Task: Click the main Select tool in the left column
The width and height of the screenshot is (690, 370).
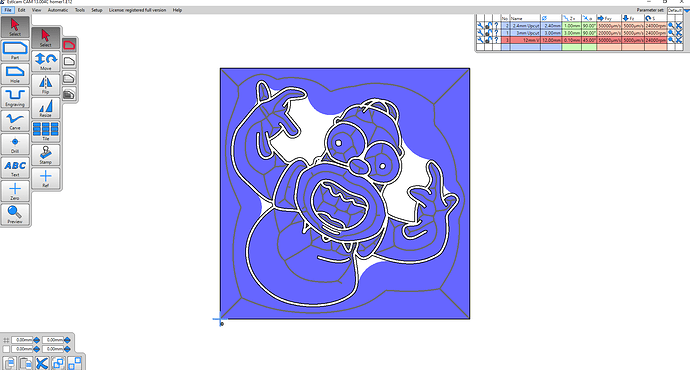Action: click(x=15, y=27)
